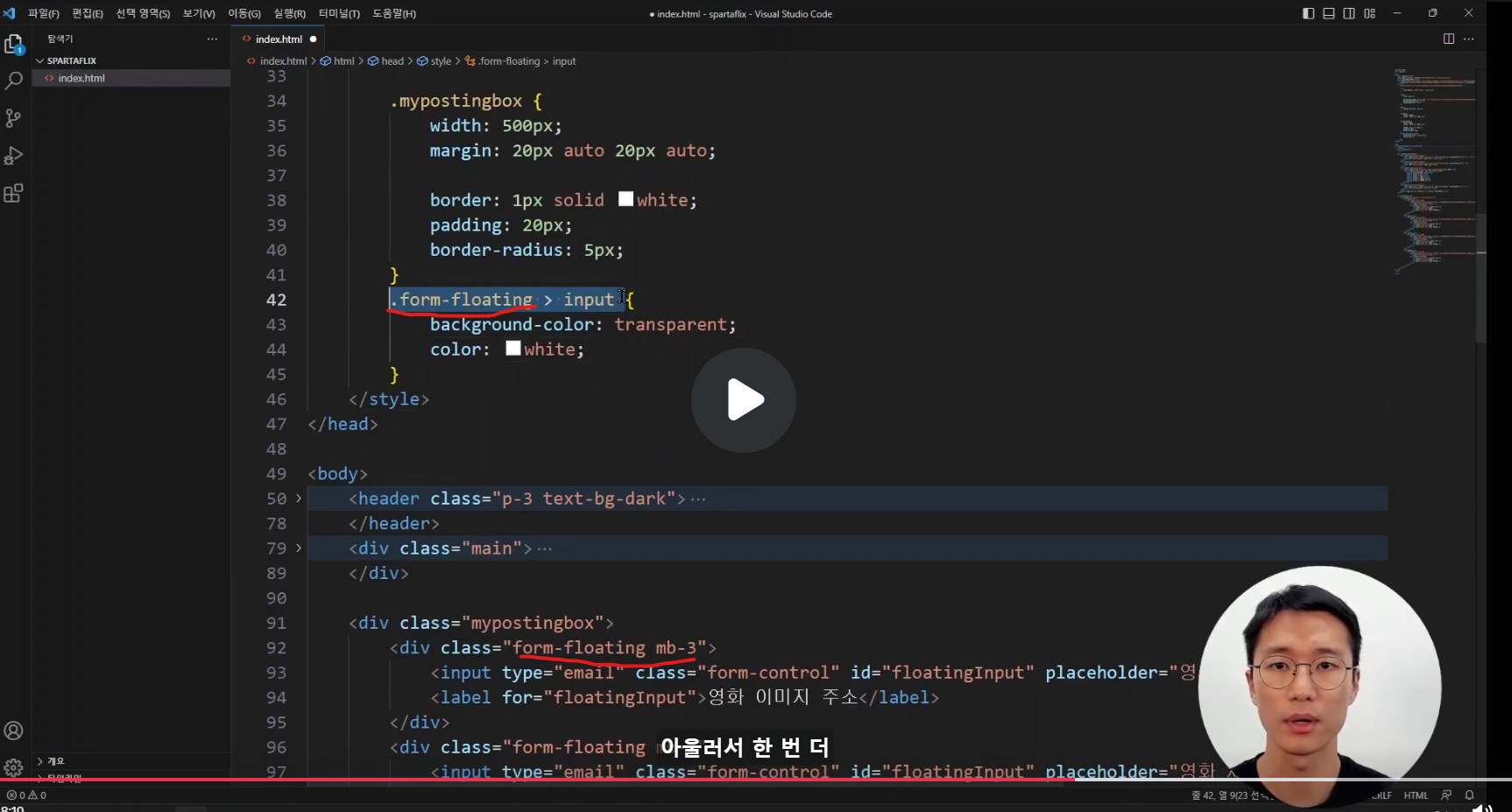The image size is (1512, 812).
Task: Open editor More Actions ellipsis
Action: [x=1469, y=39]
